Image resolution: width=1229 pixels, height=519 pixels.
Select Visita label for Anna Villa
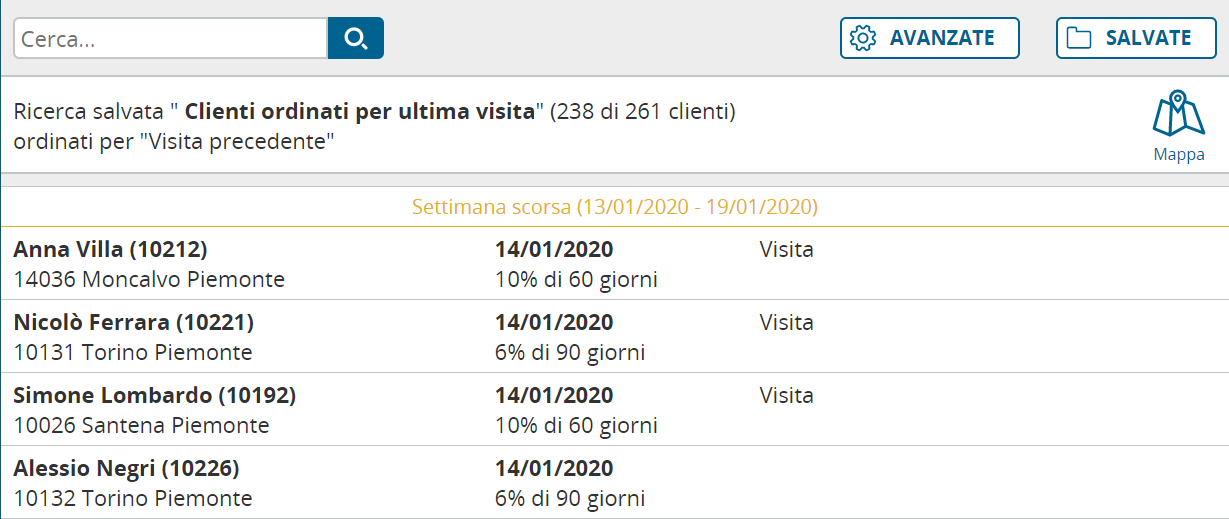[787, 250]
